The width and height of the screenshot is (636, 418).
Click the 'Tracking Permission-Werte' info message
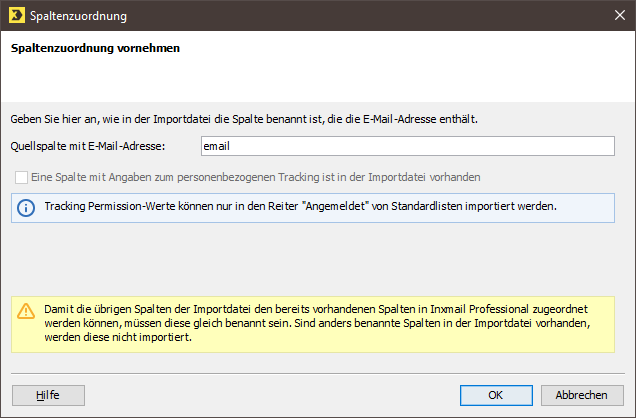pyautogui.click(x=301, y=206)
